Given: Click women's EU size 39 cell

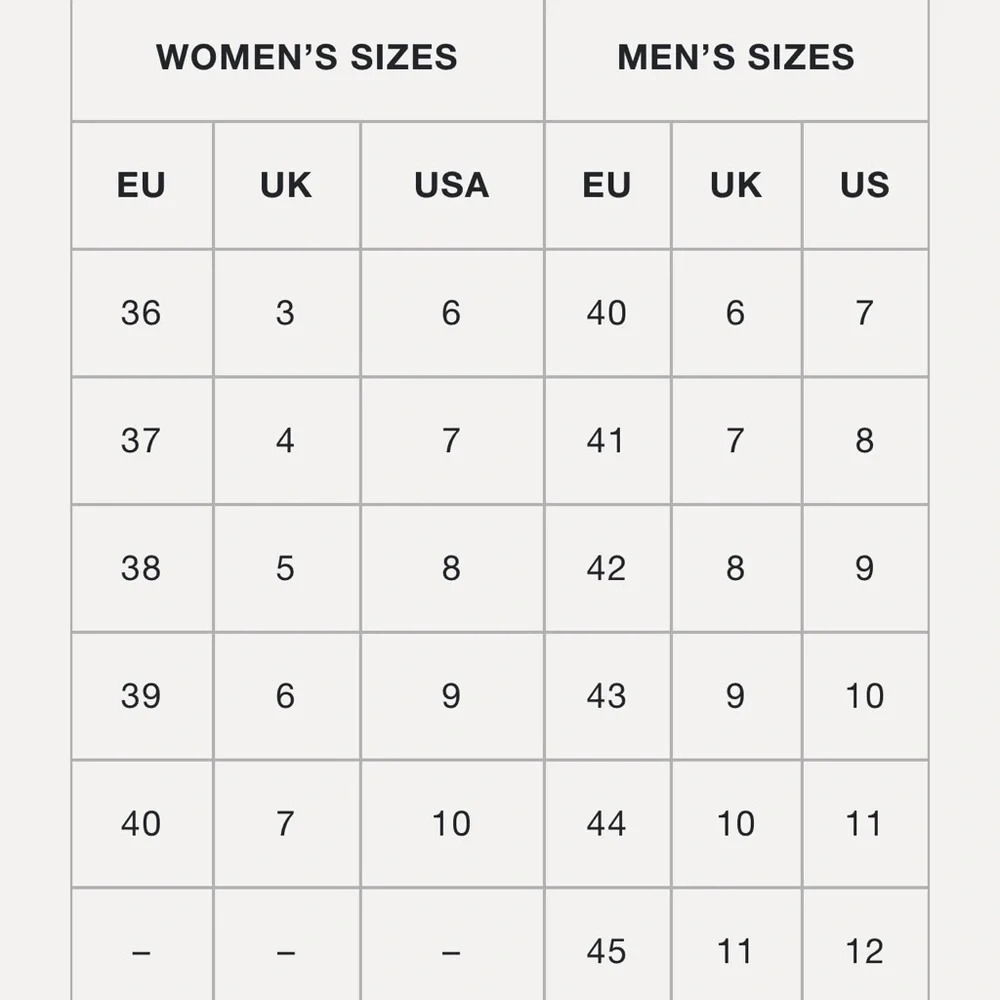Looking at the screenshot, I should [141, 696].
